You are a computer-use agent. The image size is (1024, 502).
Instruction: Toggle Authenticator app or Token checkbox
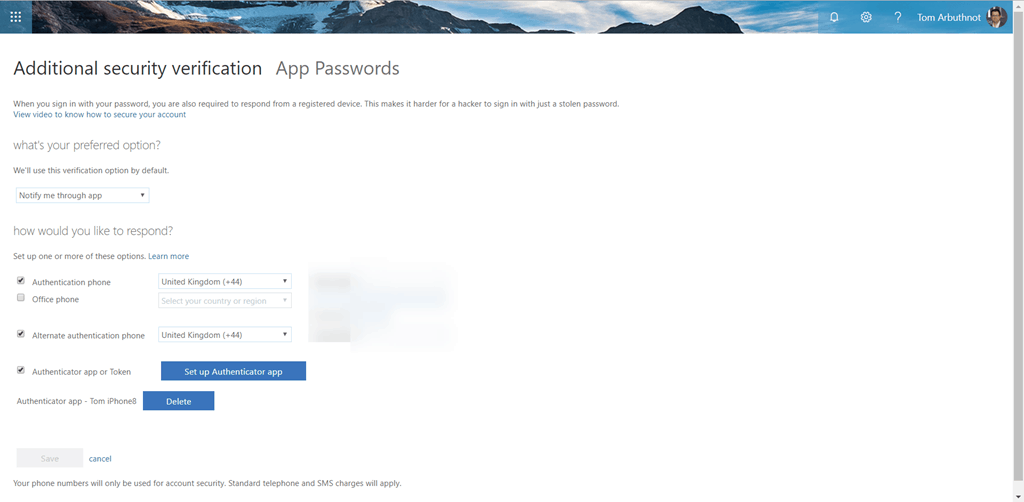[21, 370]
